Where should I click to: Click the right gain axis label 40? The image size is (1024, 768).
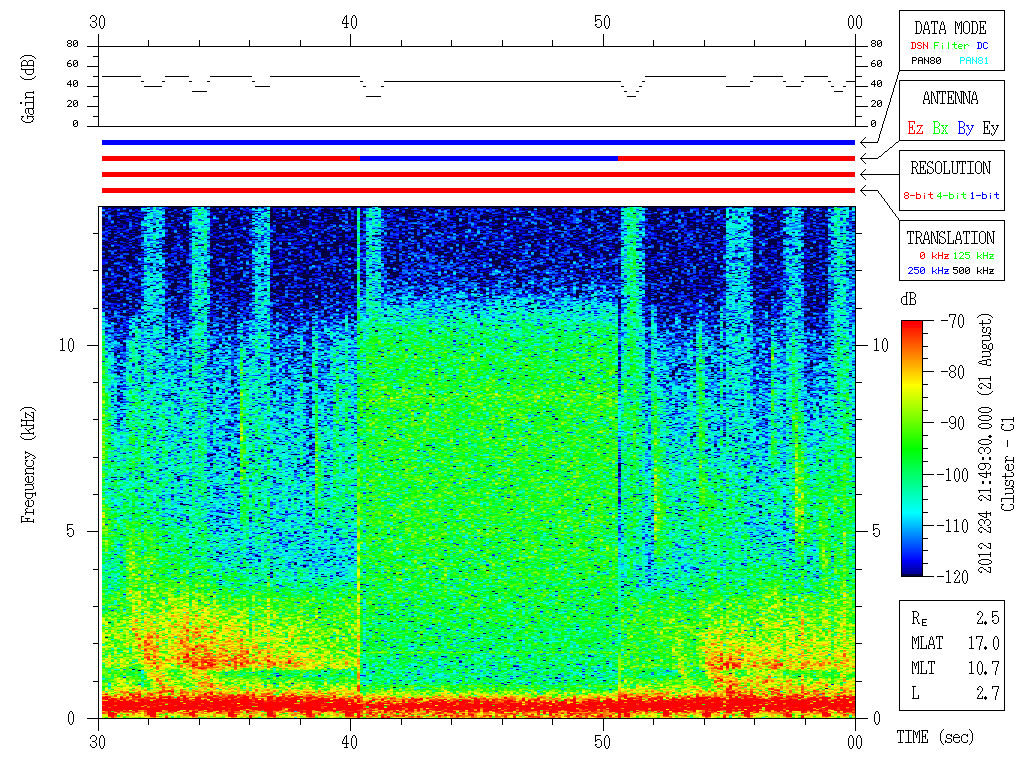876,84
